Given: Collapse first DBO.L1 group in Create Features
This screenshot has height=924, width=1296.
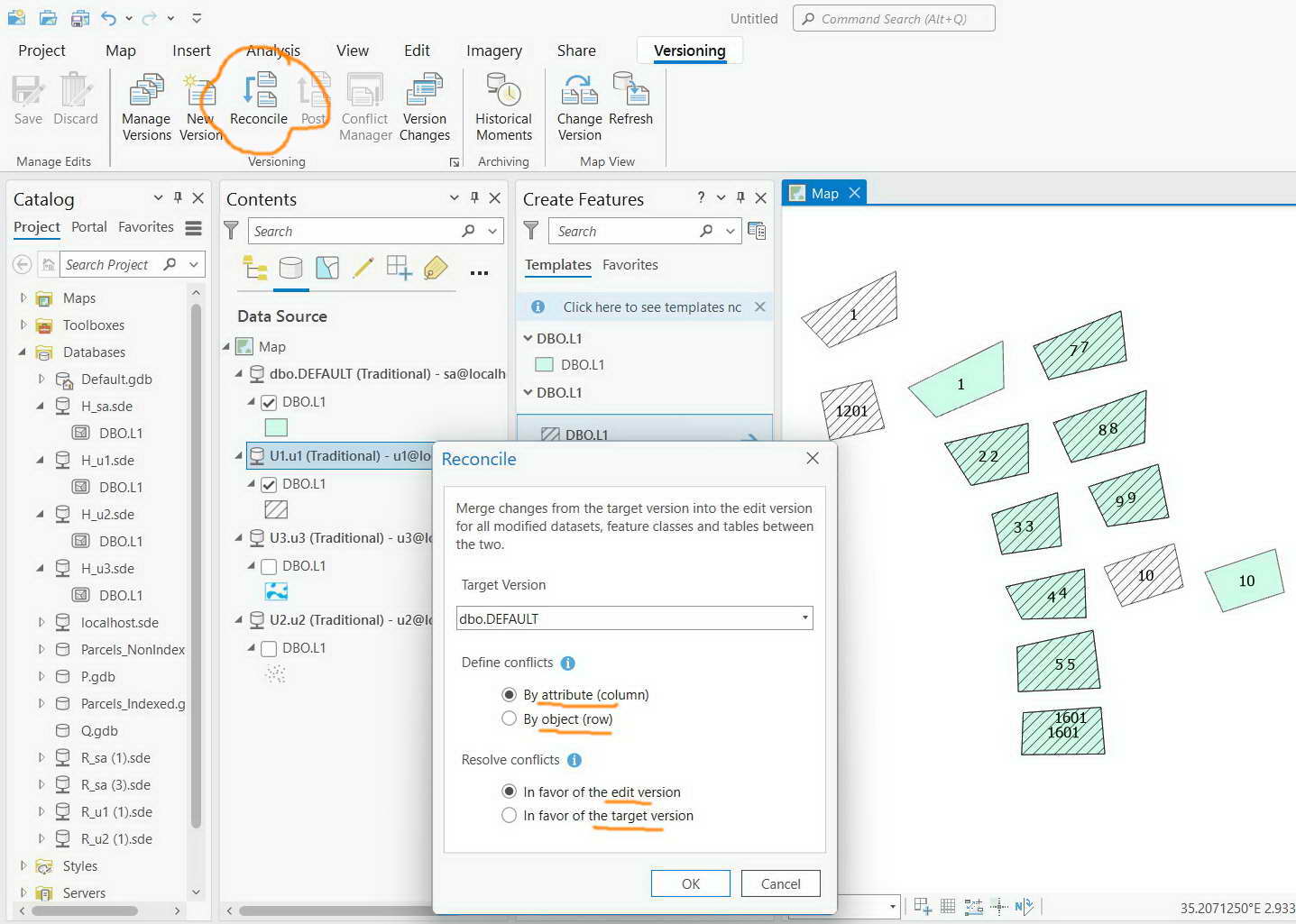Looking at the screenshot, I should click(529, 338).
